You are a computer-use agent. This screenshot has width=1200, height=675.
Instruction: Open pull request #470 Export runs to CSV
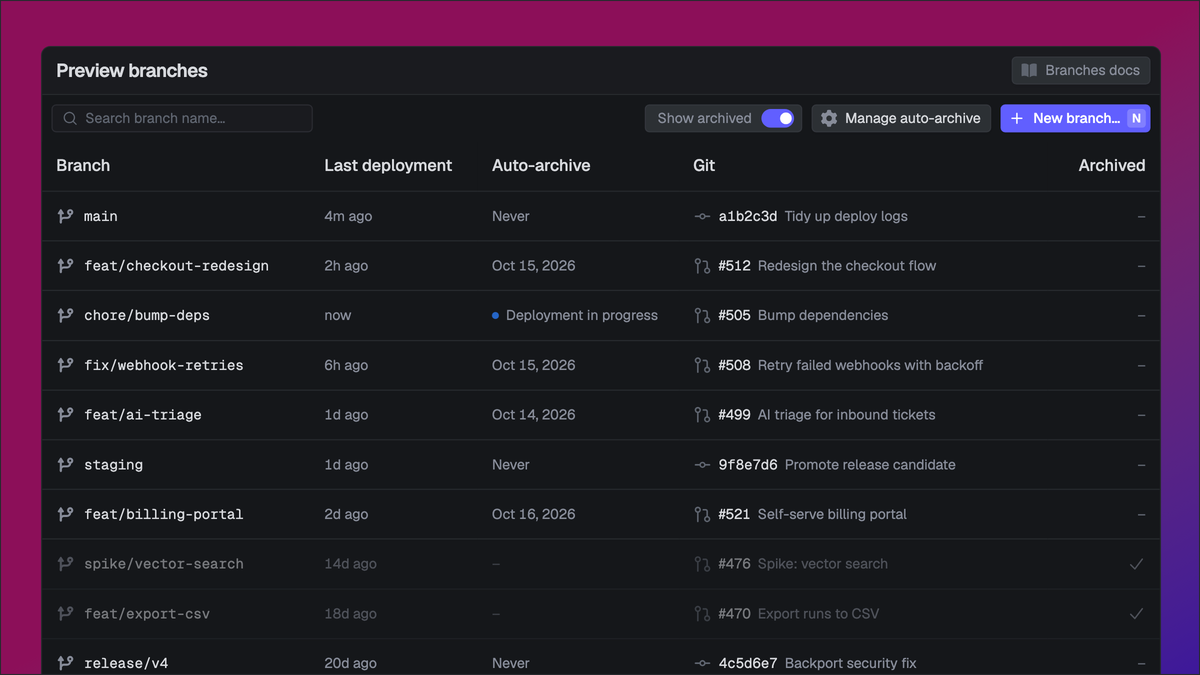pyautogui.click(x=787, y=614)
